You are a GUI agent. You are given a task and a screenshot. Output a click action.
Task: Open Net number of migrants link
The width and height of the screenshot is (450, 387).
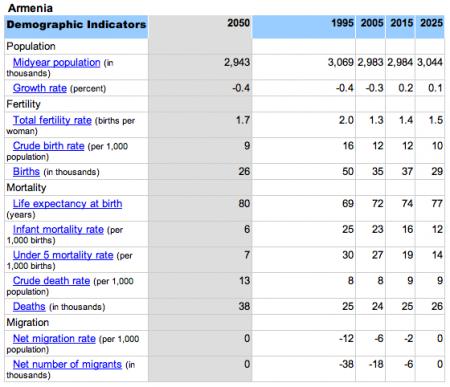[67, 364]
